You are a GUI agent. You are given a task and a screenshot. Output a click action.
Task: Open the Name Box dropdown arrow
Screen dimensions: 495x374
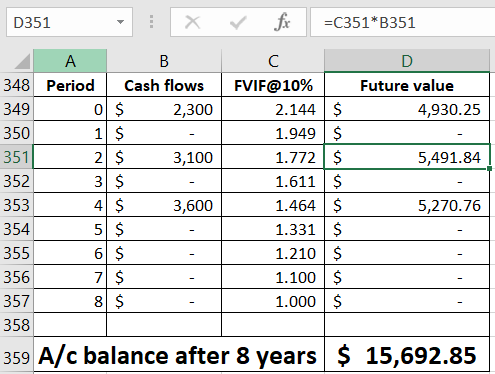(x=120, y=22)
